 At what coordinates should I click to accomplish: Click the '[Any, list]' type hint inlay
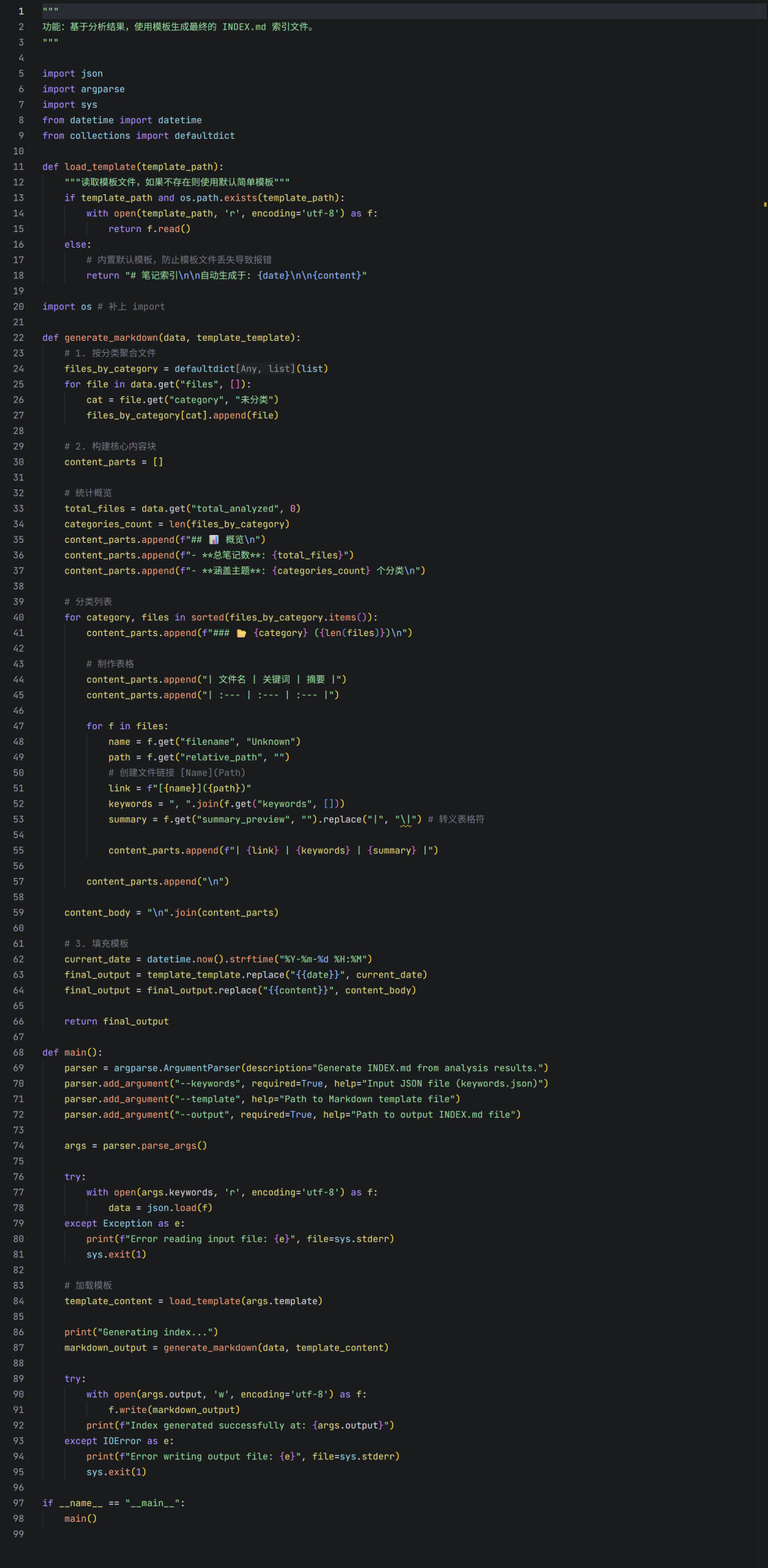[265, 369]
